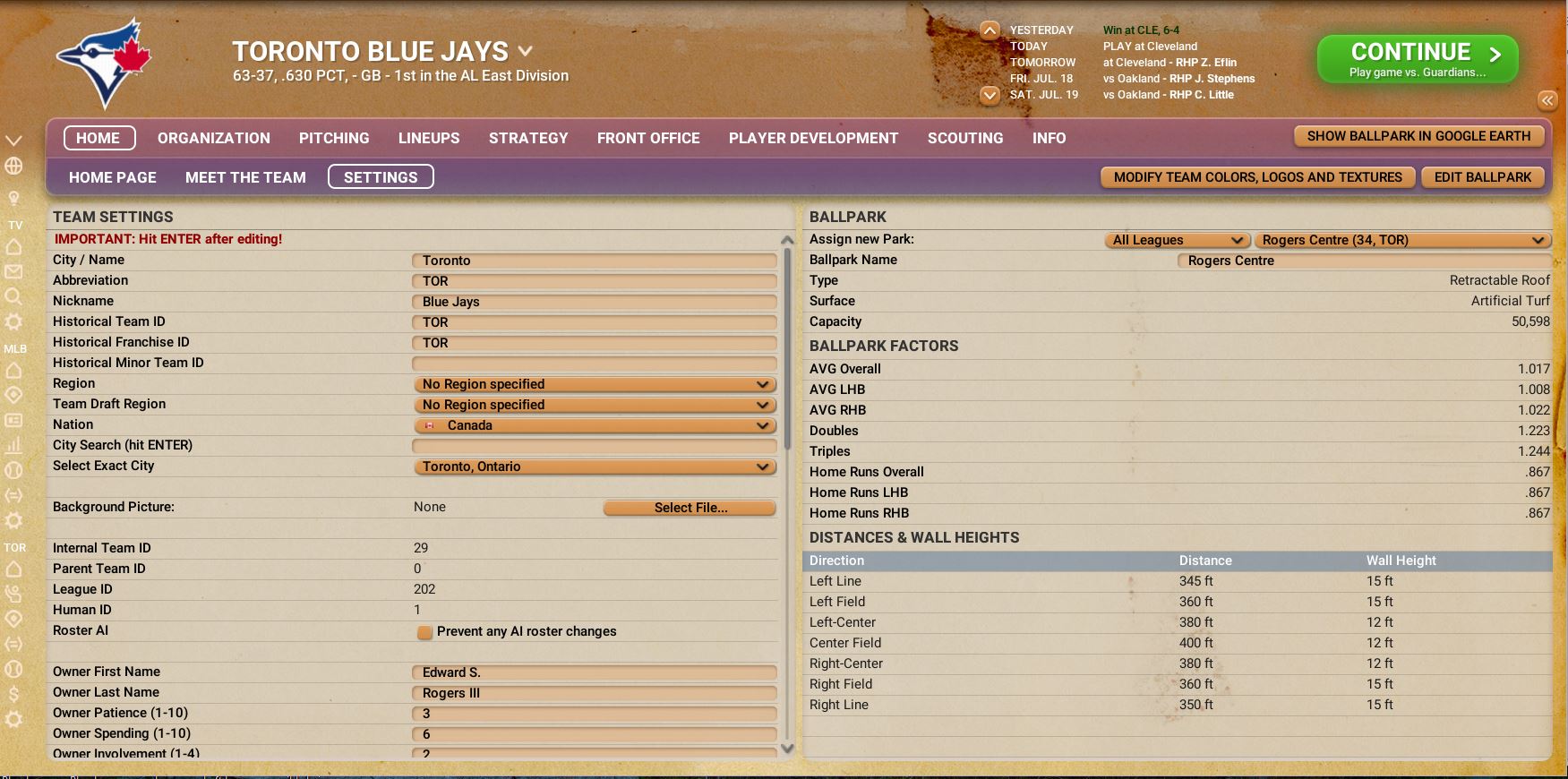The image size is (1568, 779).
Task: Open the STRATEGY menu
Action: [x=528, y=138]
